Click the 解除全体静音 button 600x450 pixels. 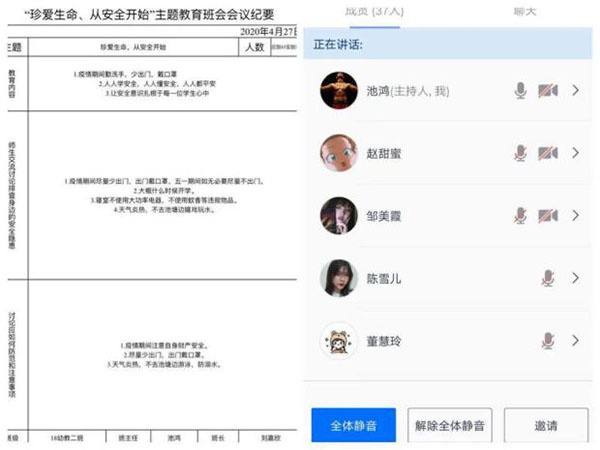point(448,426)
